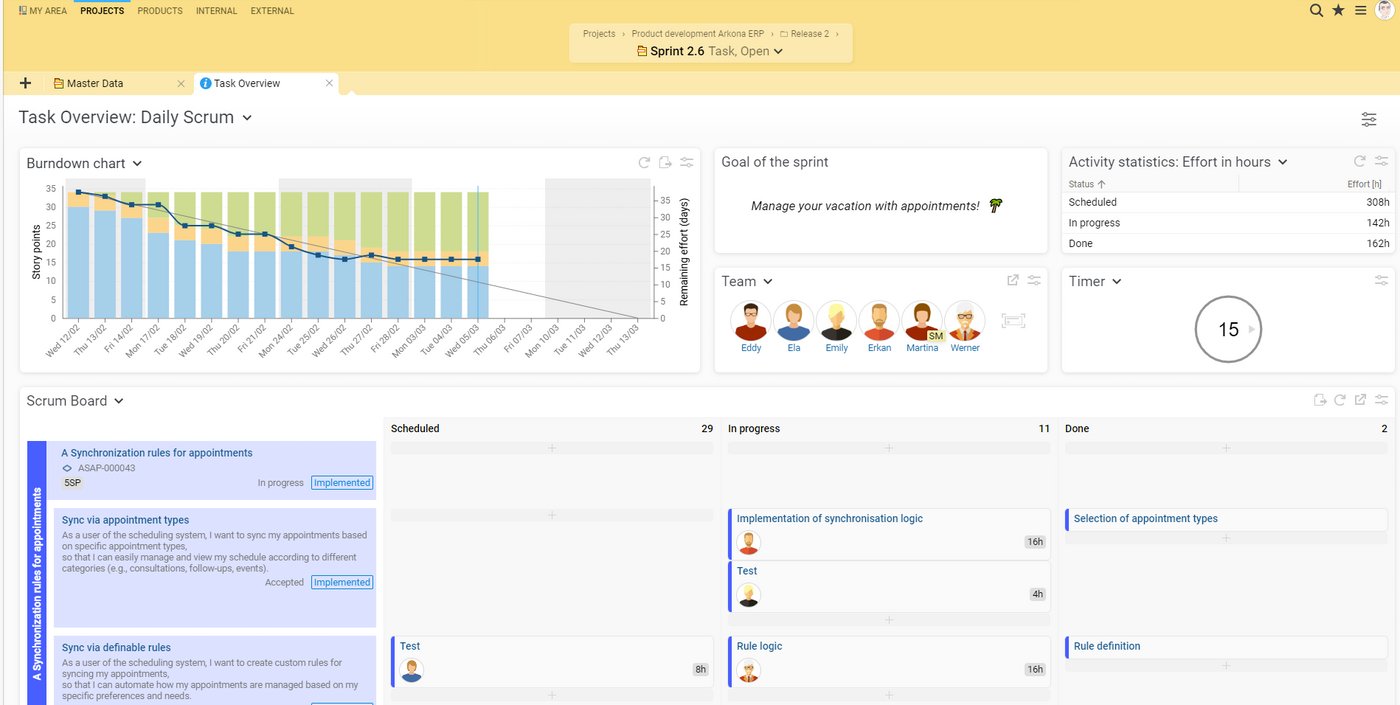Open Implementation of synchronisation logic task card

point(890,532)
